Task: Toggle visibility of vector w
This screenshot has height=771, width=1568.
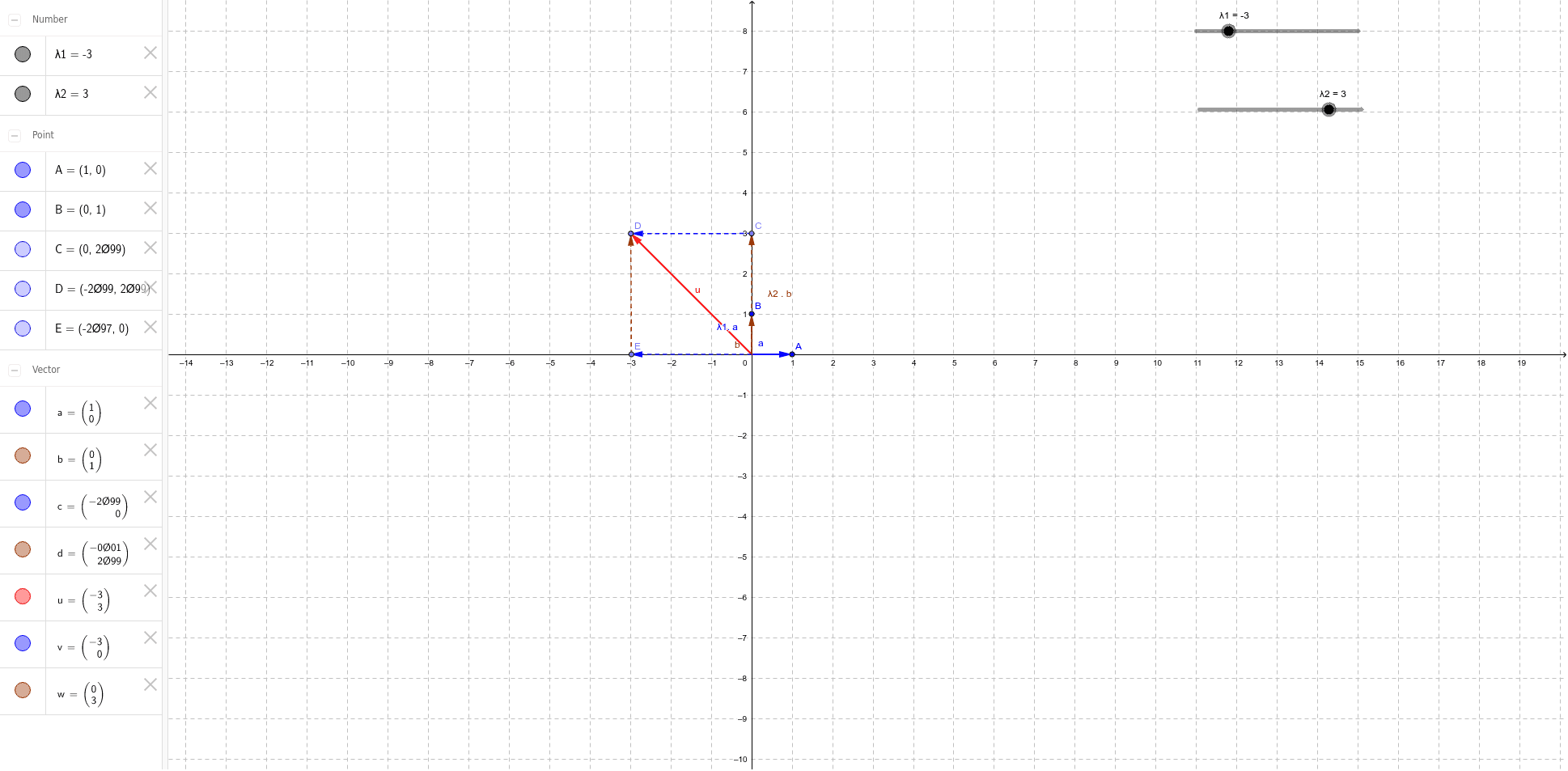Action: pos(23,690)
